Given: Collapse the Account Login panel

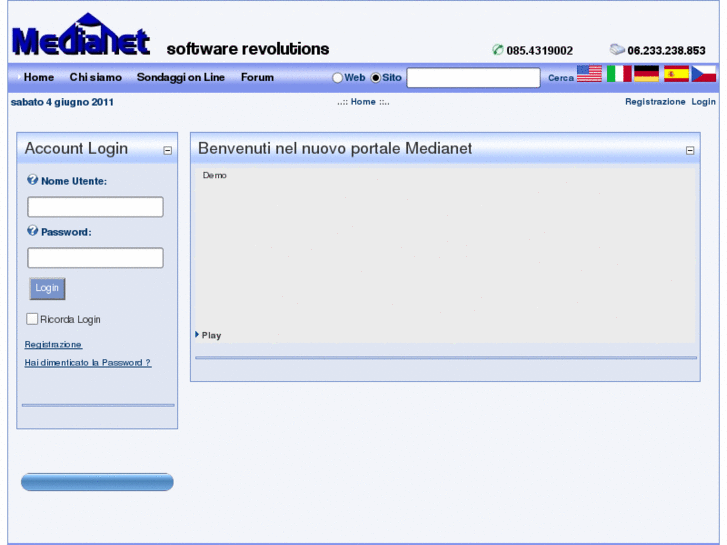Looking at the screenshot, I should tap(168, 150).
